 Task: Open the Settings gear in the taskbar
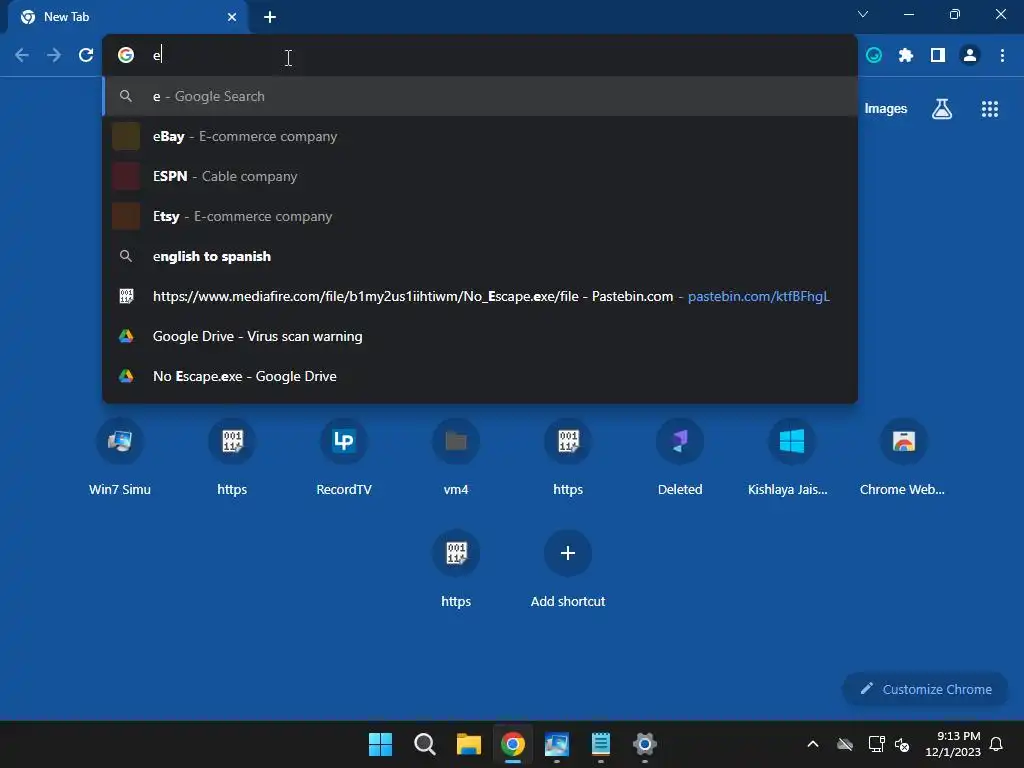(x=645, y=744)
